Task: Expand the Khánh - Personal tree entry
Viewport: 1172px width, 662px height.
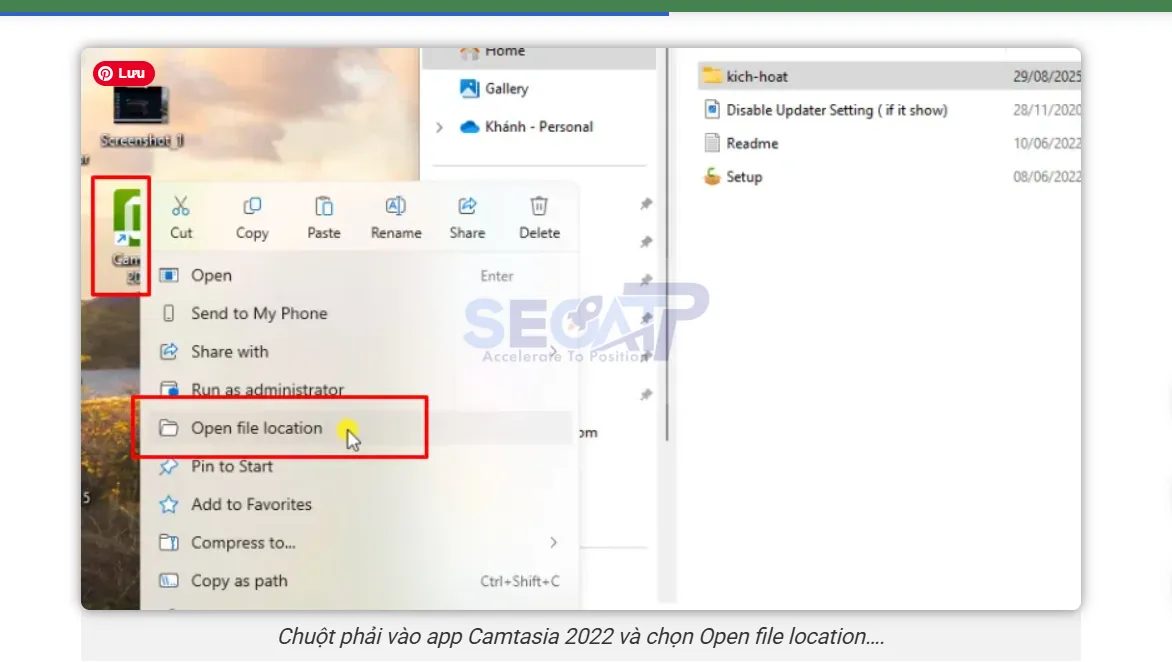Action: pos(440,126)
